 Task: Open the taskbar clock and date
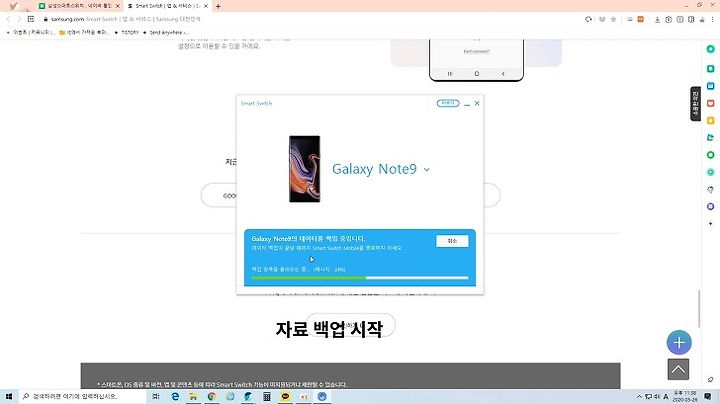685,396
